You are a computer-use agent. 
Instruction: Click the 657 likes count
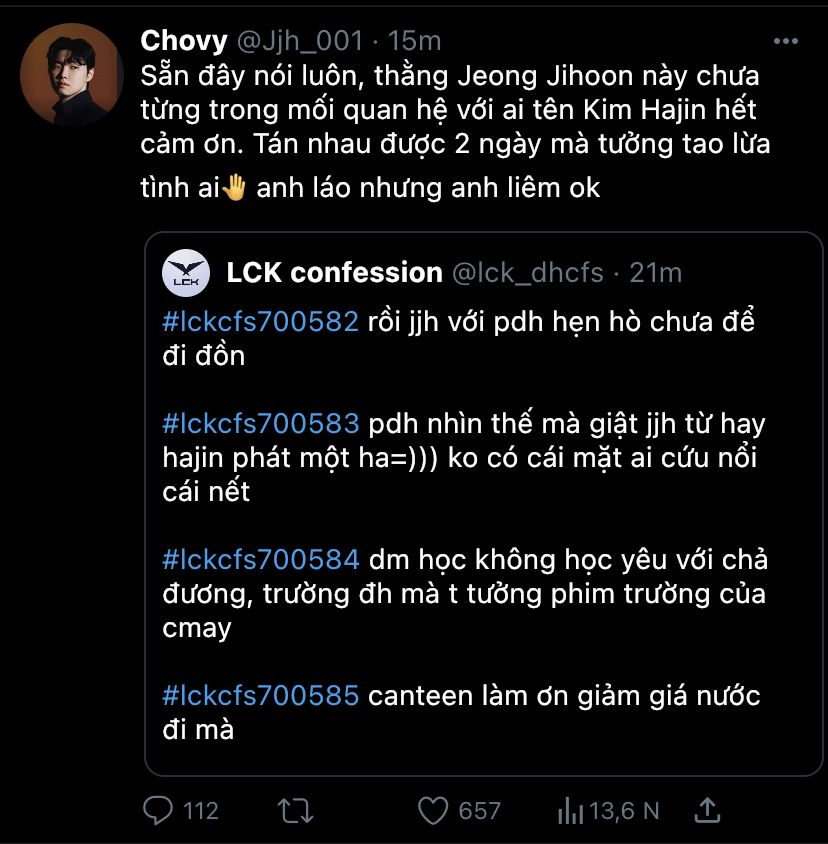pos(479,809)
